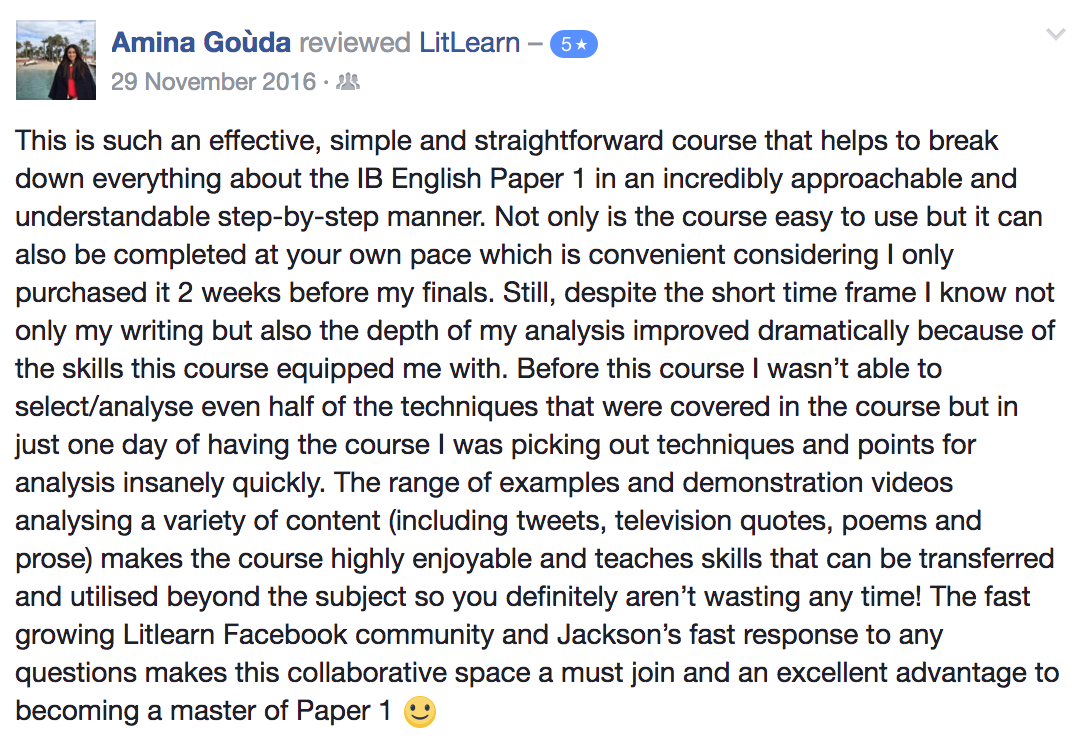This screenshot has width=1084, height=744.
Task: Click 'step-by-step' in the review text
Action: 298,217
